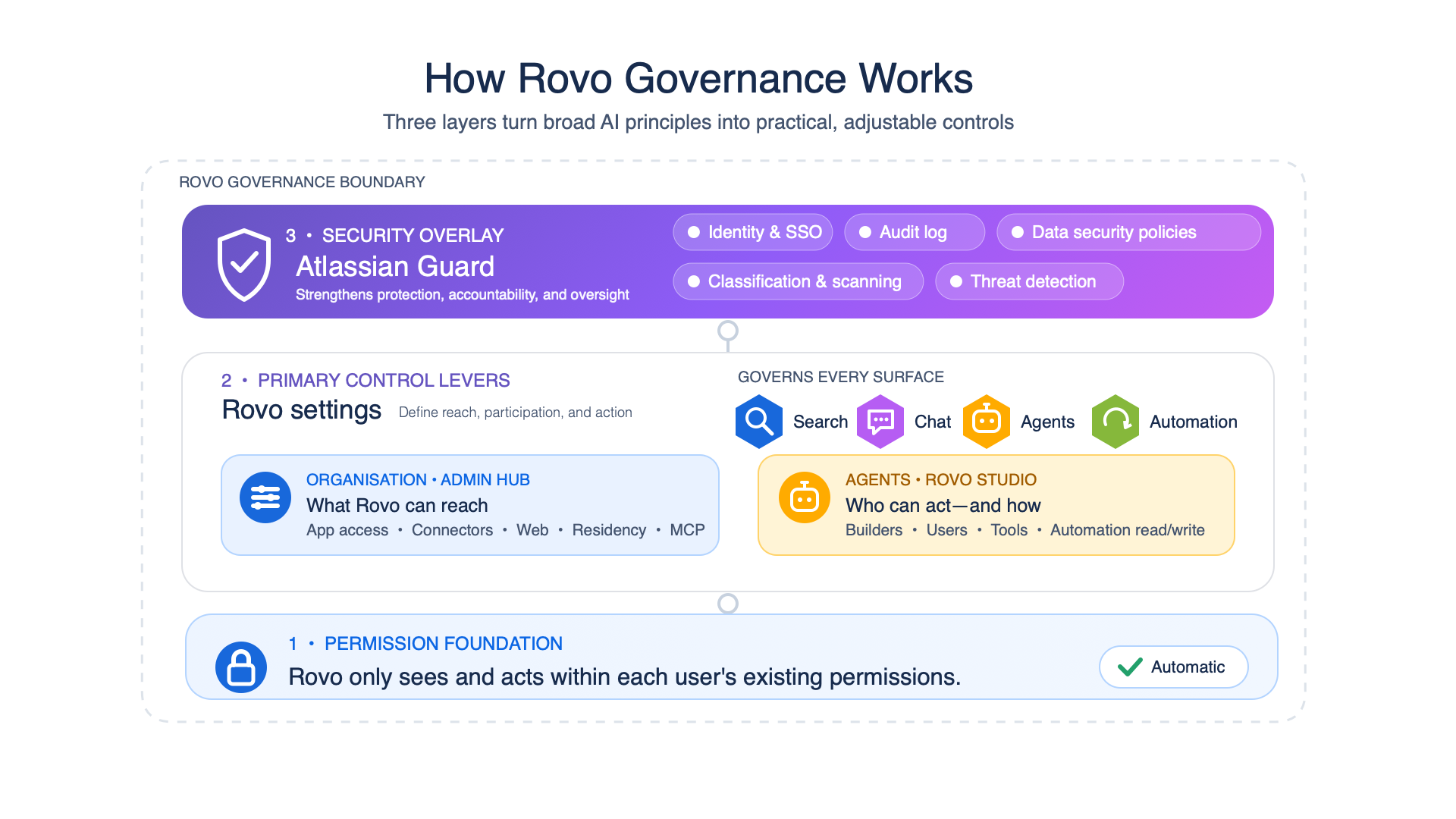
Task: Click the Automatic badge
Action: (1174, 667)
